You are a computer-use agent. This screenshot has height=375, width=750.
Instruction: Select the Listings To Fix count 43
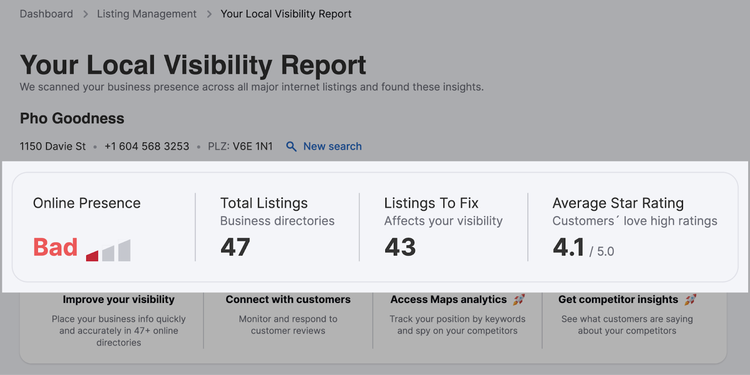pos(400,247)
